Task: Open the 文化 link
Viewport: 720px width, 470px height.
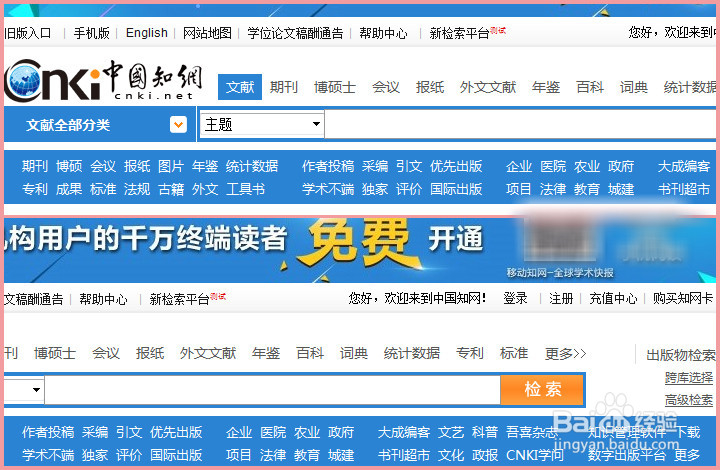Action: click(x=450, y=455)
